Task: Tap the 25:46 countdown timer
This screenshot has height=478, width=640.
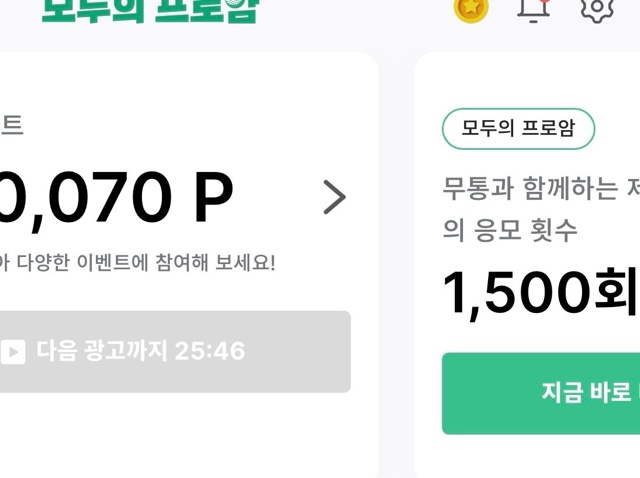Action: tap(209, 352)
